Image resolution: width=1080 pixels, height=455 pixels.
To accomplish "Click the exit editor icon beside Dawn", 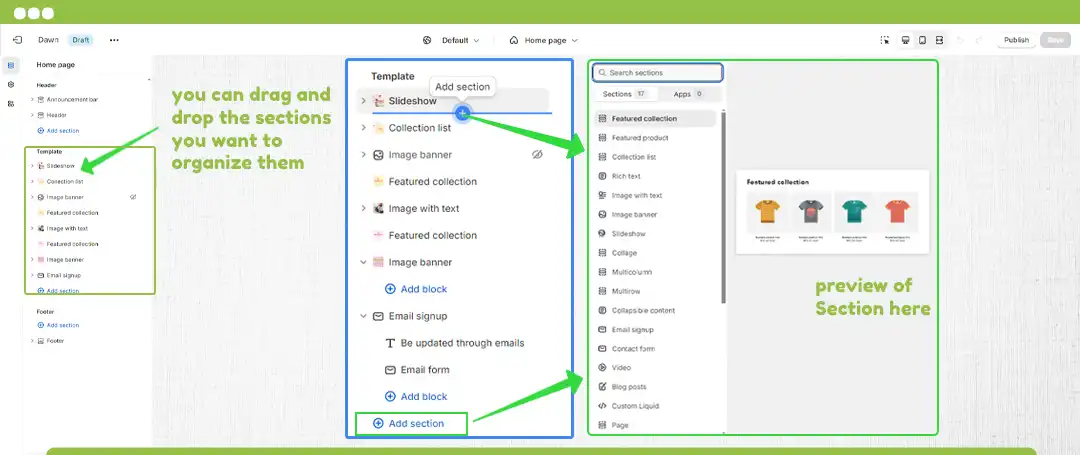I will point(17,40).
